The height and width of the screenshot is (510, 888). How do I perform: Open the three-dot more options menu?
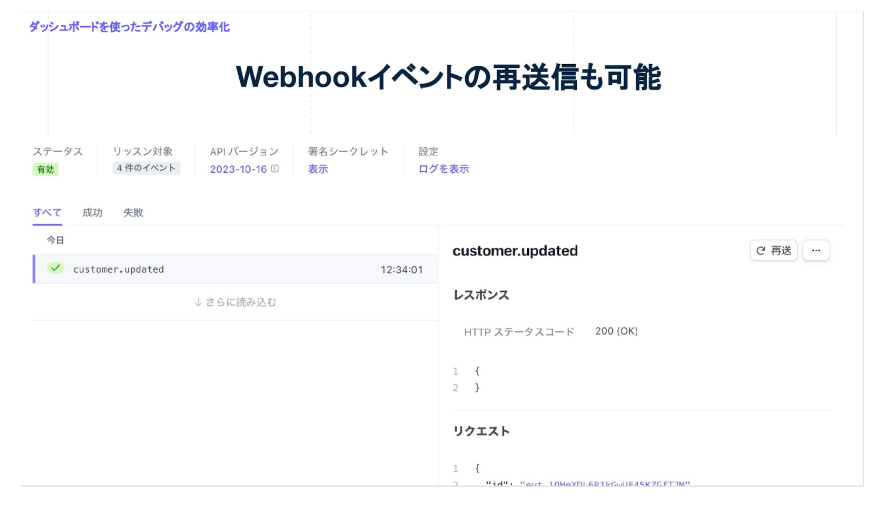point(815,251)
